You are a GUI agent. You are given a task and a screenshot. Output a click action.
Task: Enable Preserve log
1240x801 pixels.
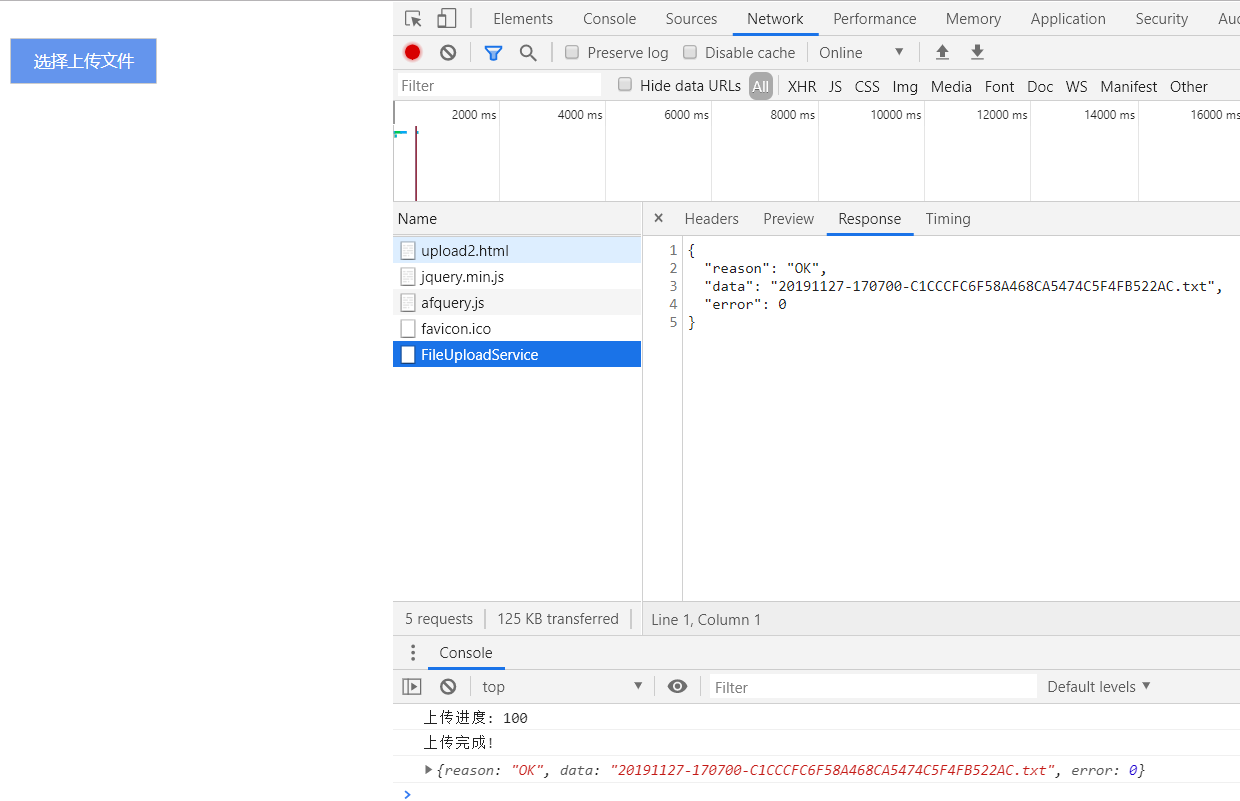571,52
